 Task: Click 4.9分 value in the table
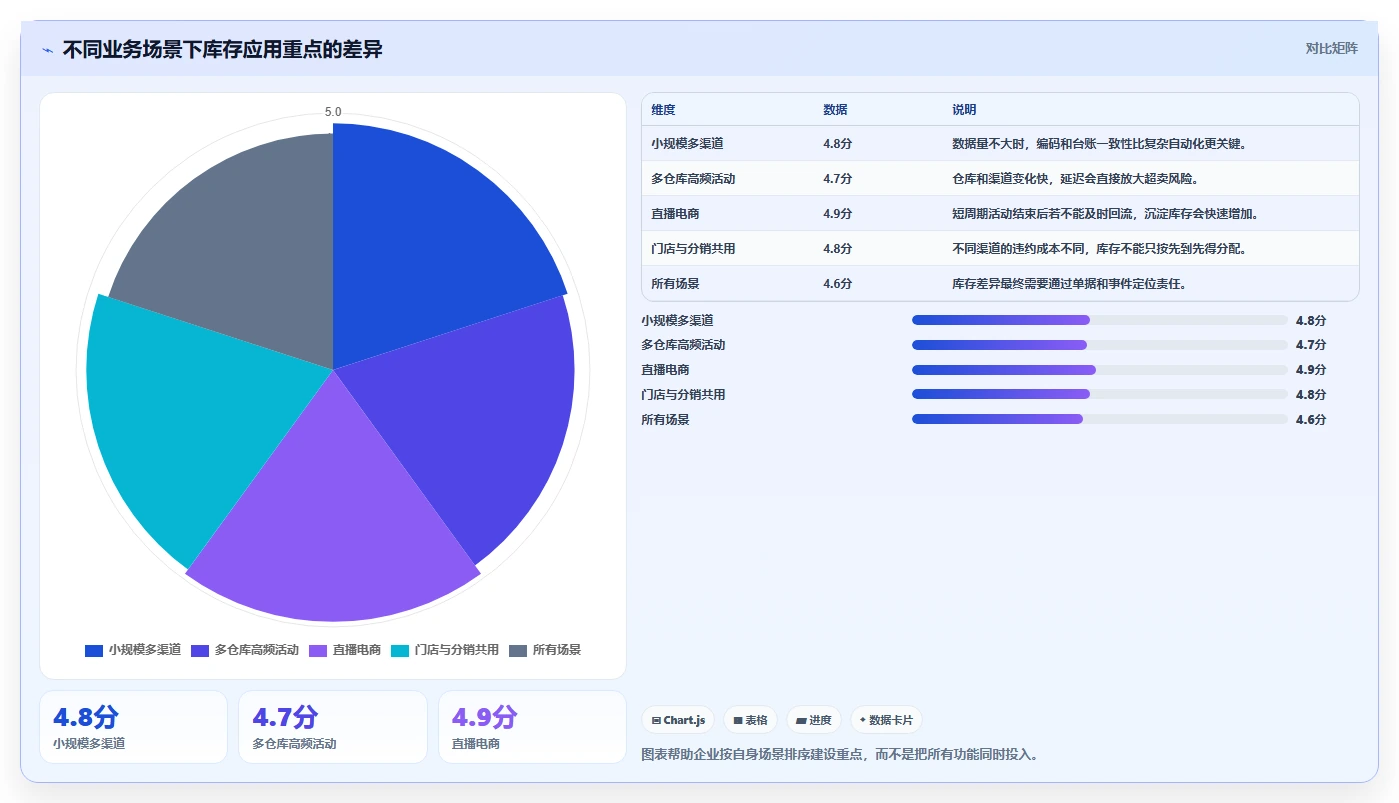(x=838, y=214)
